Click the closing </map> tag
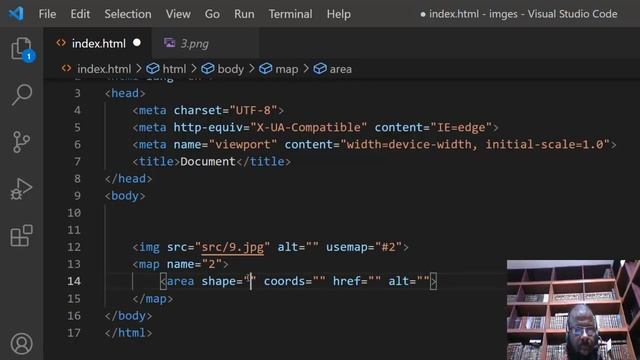This screenshot has height=360, width=640. coord(153,299)
